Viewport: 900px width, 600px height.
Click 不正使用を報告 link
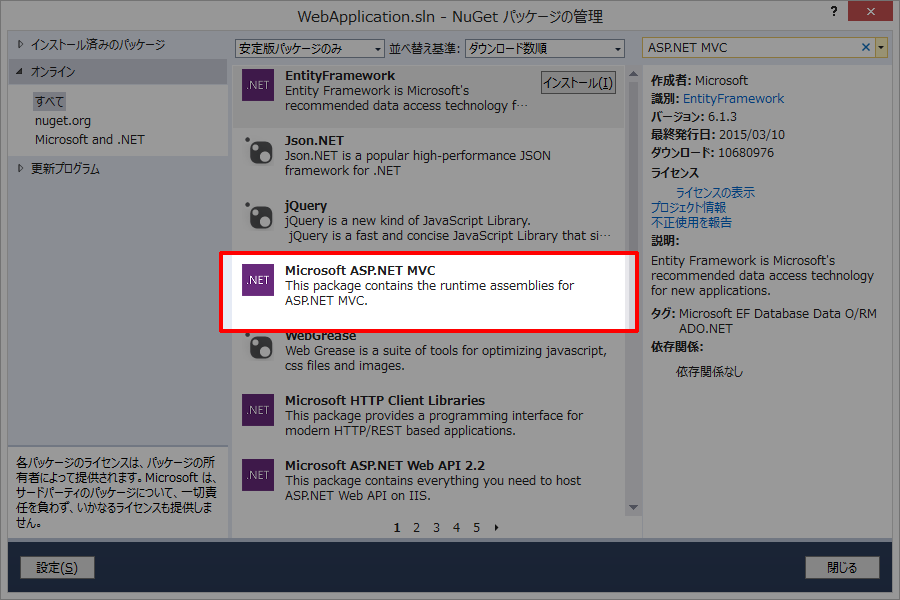[x=691, y=222]
